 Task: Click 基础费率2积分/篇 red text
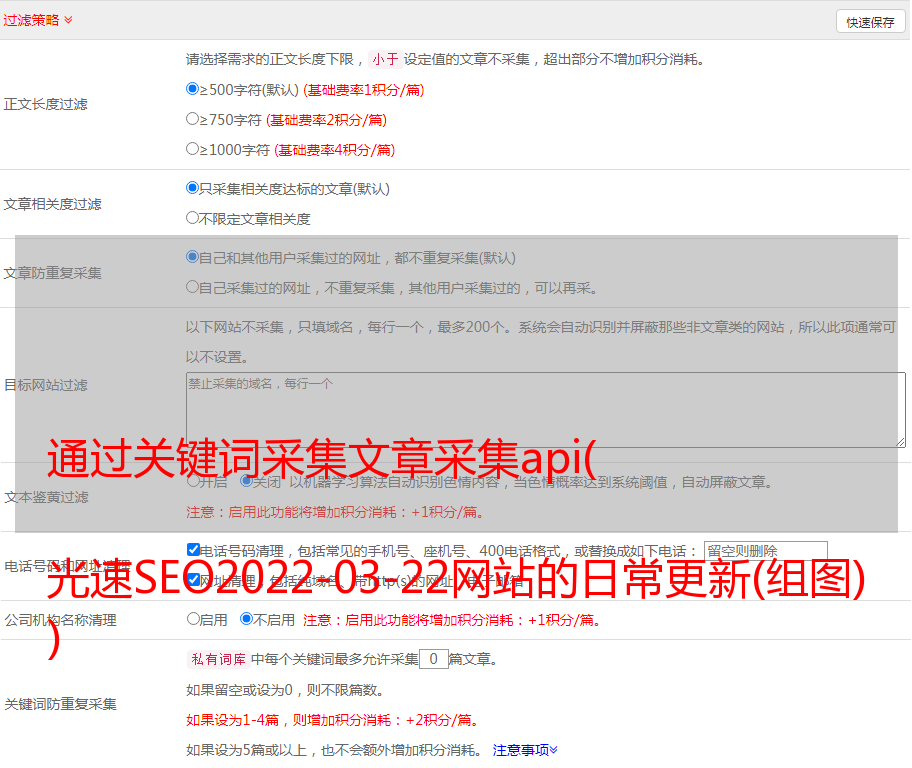click(x=326, y=120)
